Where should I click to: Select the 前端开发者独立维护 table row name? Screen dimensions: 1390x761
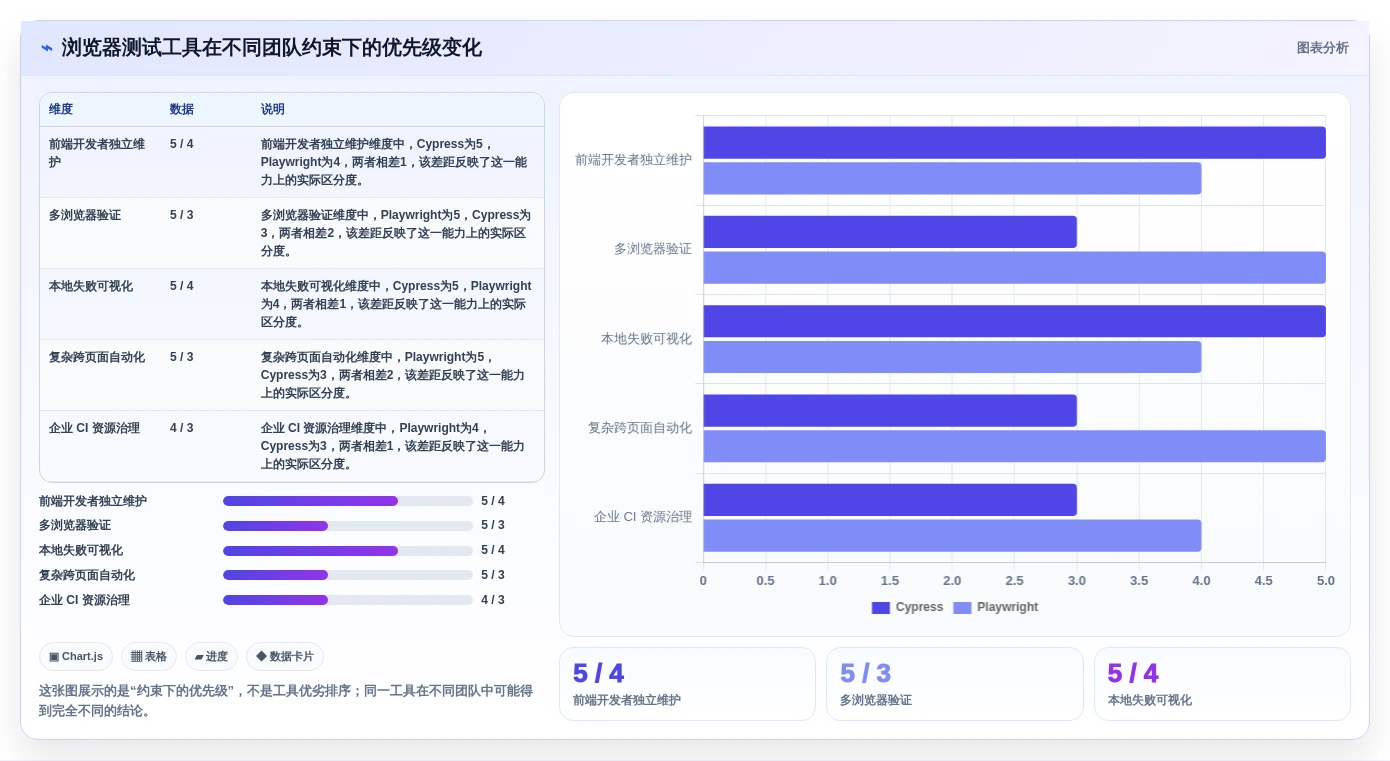[97, 153]
